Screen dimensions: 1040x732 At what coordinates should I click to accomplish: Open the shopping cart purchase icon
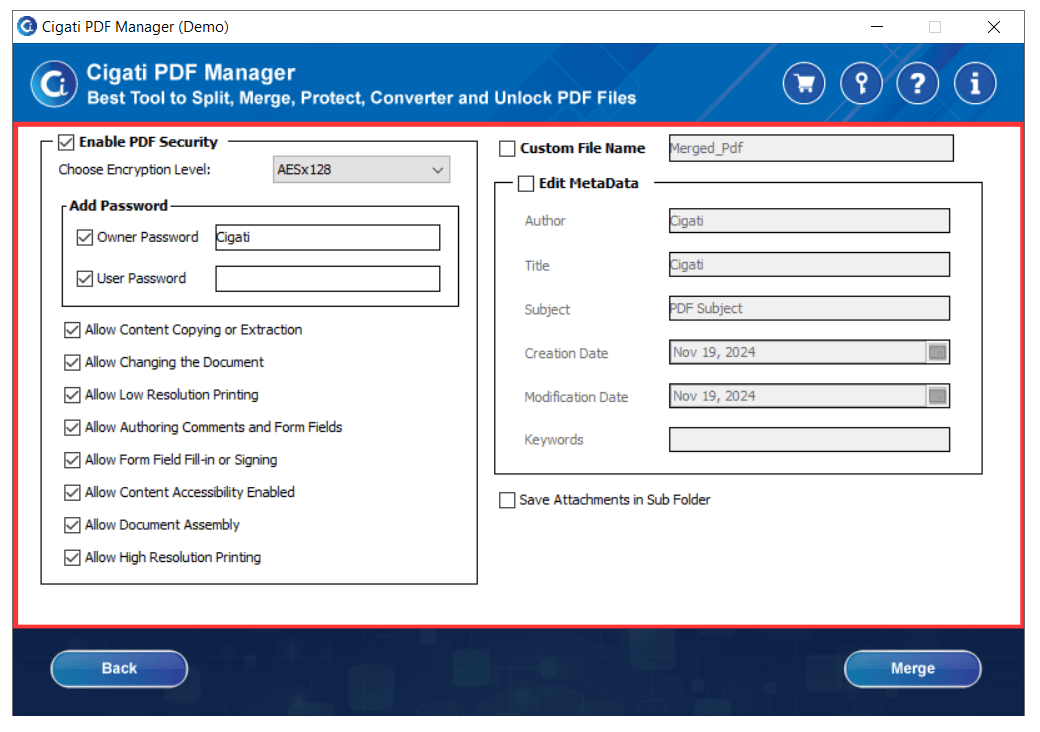coord(804,84)
